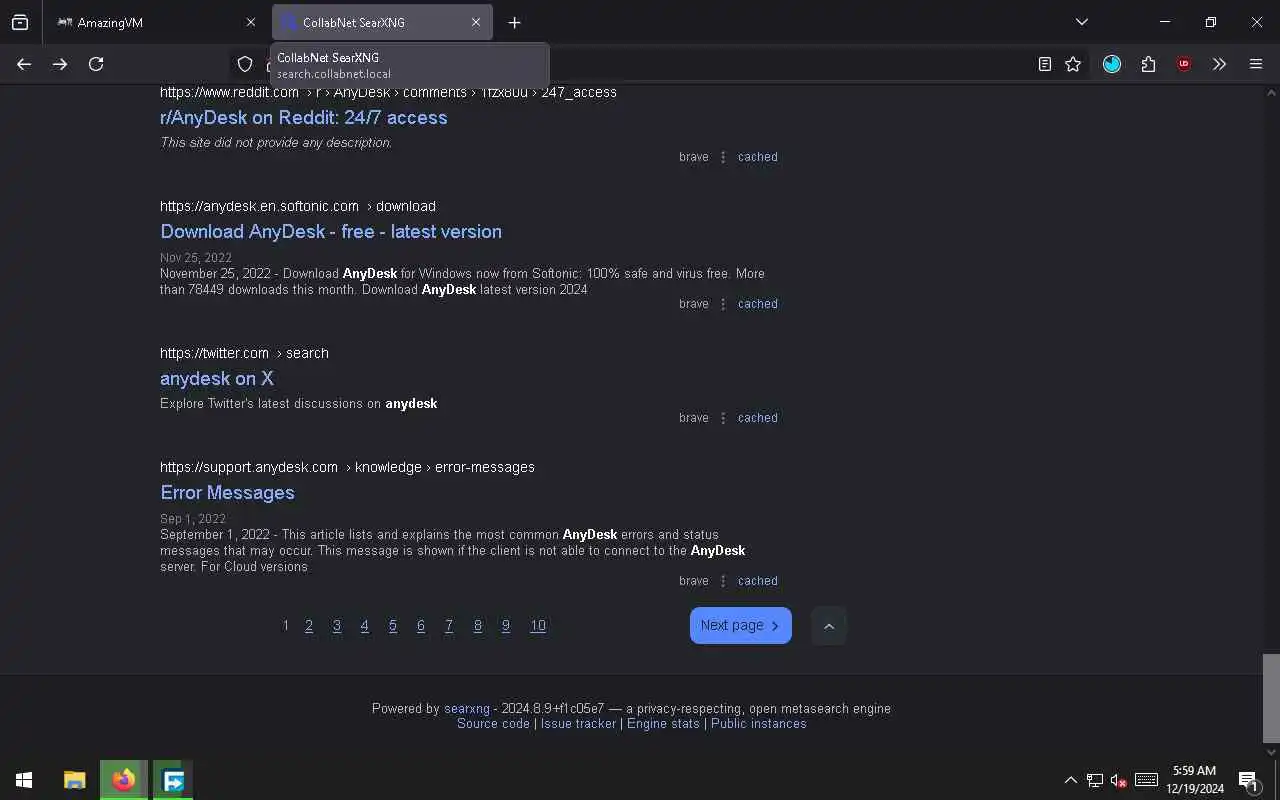
Task: Go to results page 4
Action: pos(365,626)
